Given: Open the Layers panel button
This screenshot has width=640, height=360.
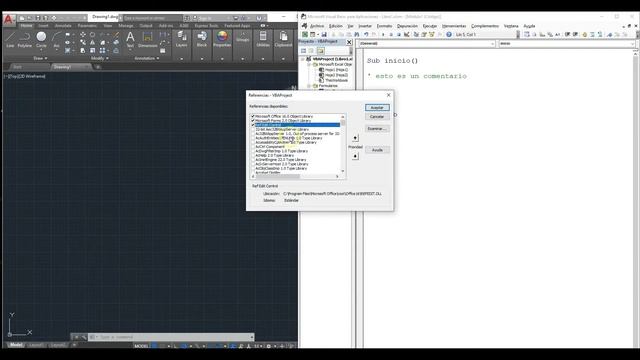Looking at the screenshot, I should (181, 39).
